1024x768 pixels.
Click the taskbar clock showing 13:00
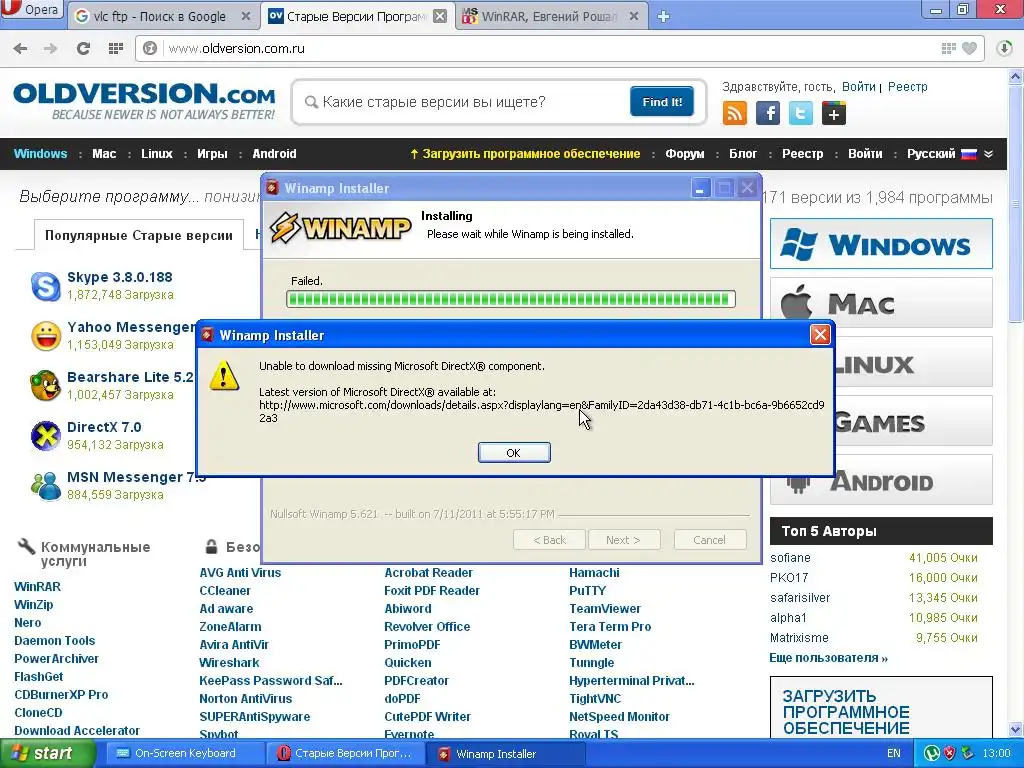coord(996,753)
